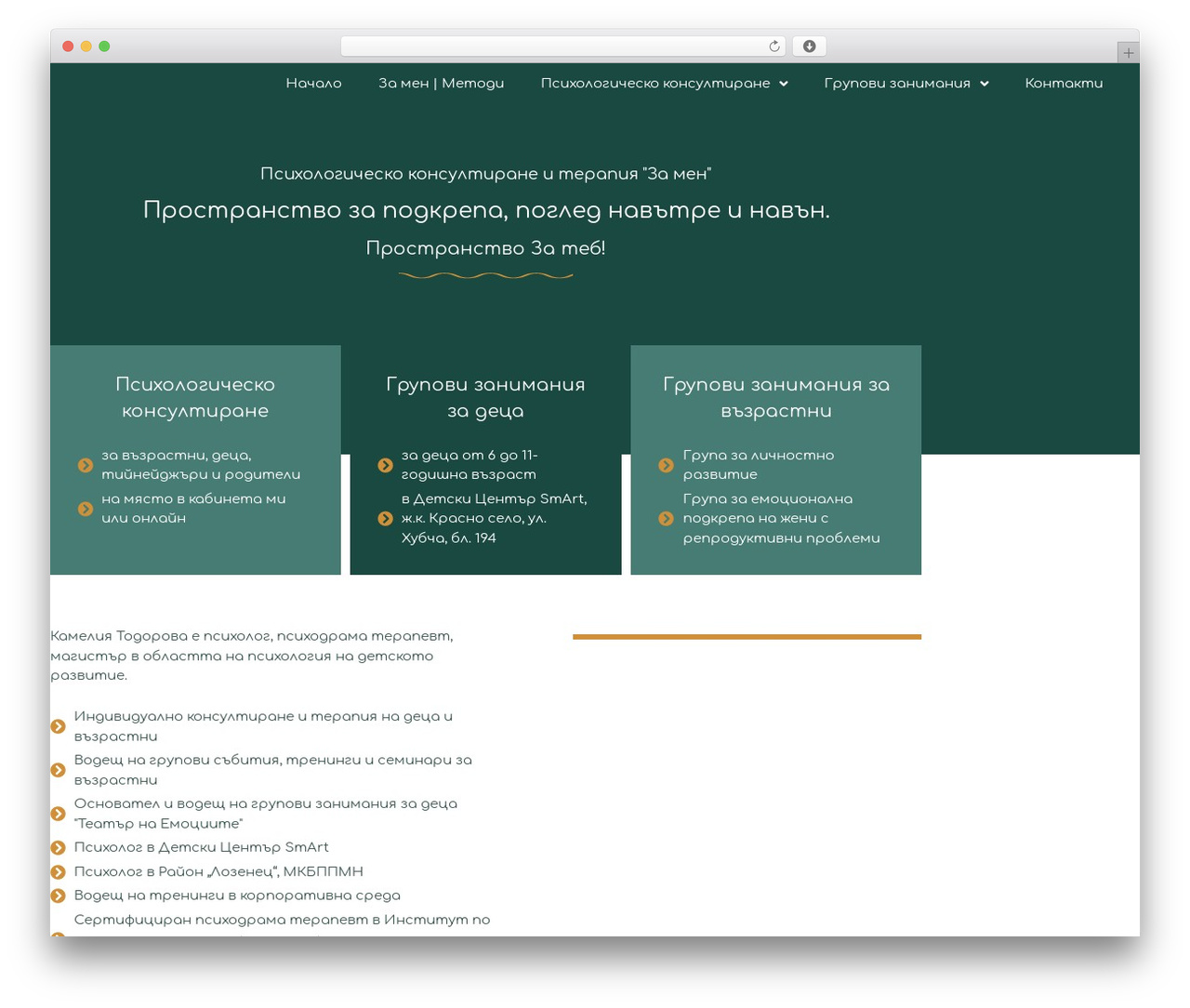
Task: Click arrow icon beside 'Психолог в Детски Център SmArt'
Action: (x=58, y=847)
